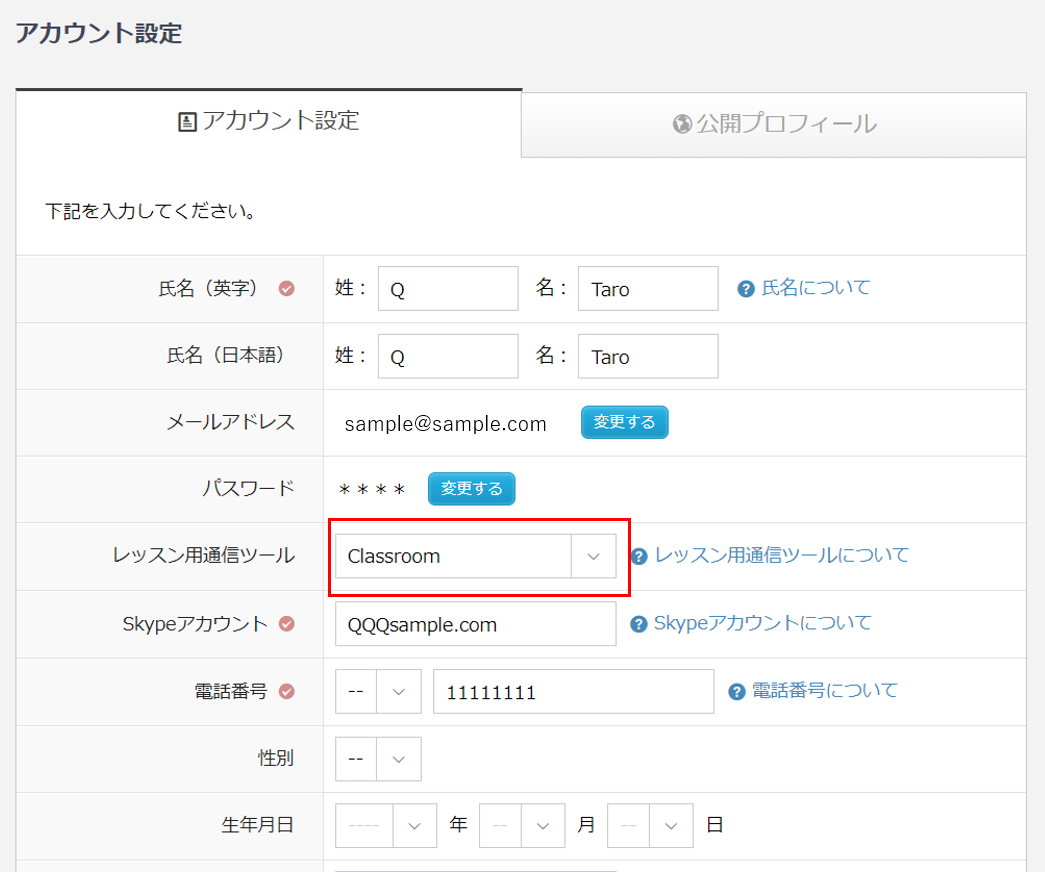This screenshot has height=872, width=1045.
Task: Click the help icon beside Skypeアカウントについて
Action: [x=639, y=624]
